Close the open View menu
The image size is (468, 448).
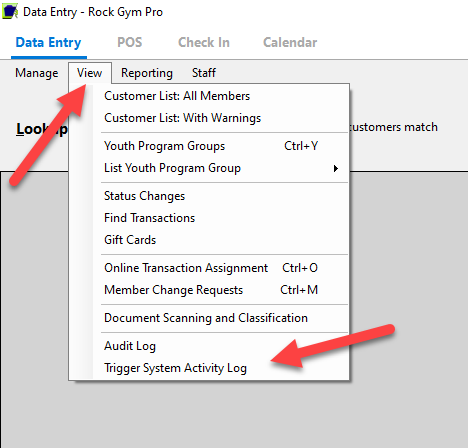(90, 73)
